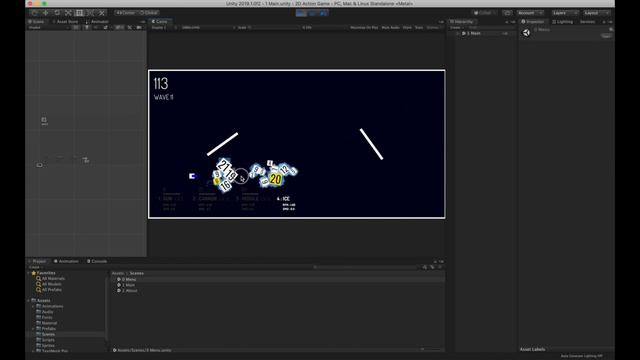Image resolution: width=640 pixels, height=360 pixels.
Task: Click the Project search field
Action: click(x=366, y=267)
